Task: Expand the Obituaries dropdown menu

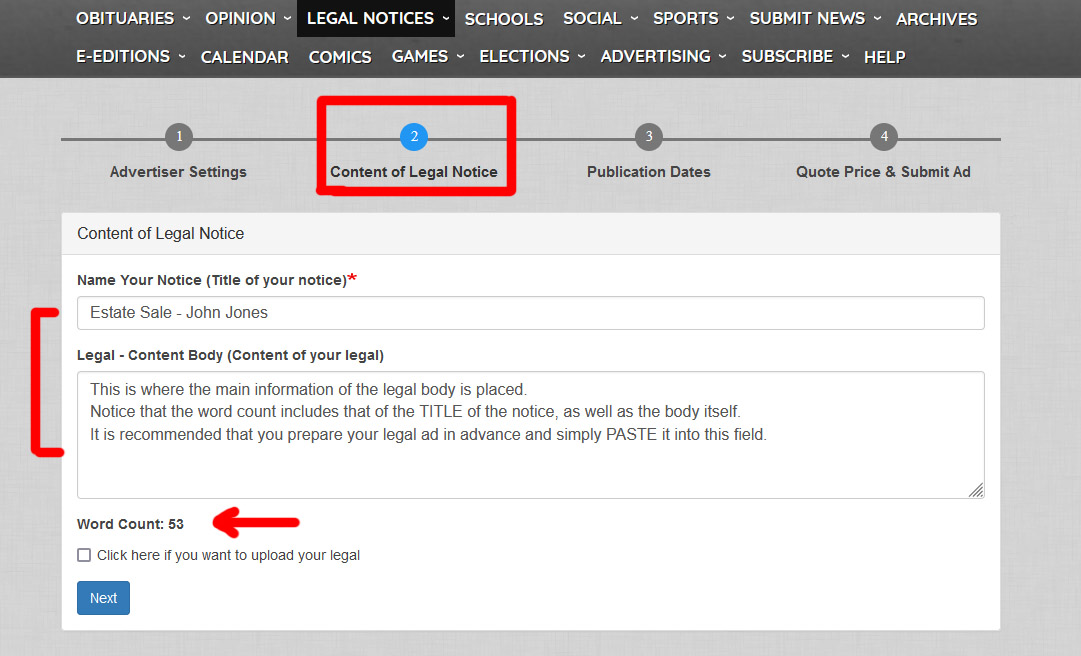Action: point(131,18)
